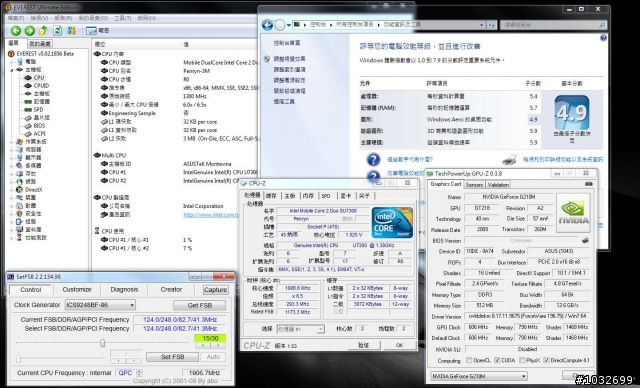Viewport: 640px width, 388px height.
Task: Click the CPU-Z title bar icon
Action: coord(244,184)
